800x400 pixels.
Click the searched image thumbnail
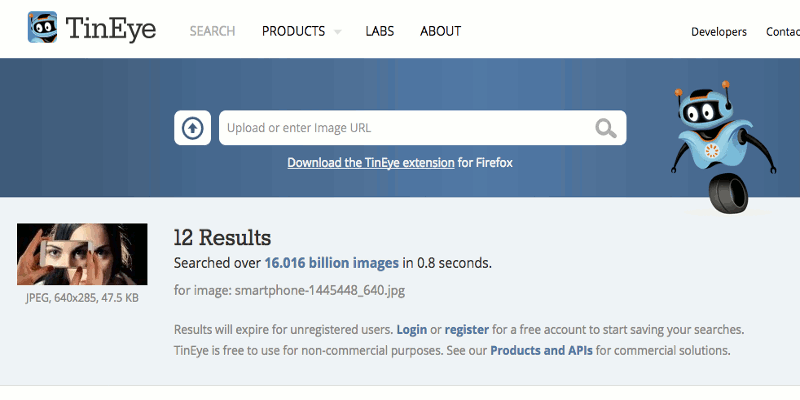(x=82, y=254)
